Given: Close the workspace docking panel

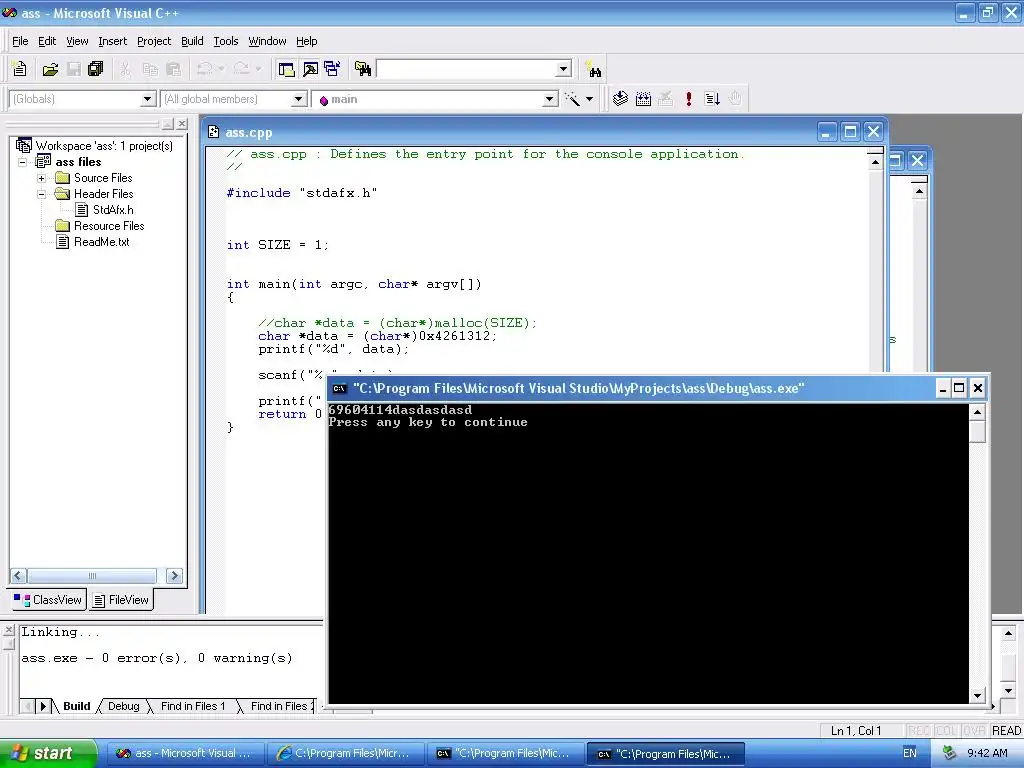Looking at the screenshot, I should click(x=182, y=123).
